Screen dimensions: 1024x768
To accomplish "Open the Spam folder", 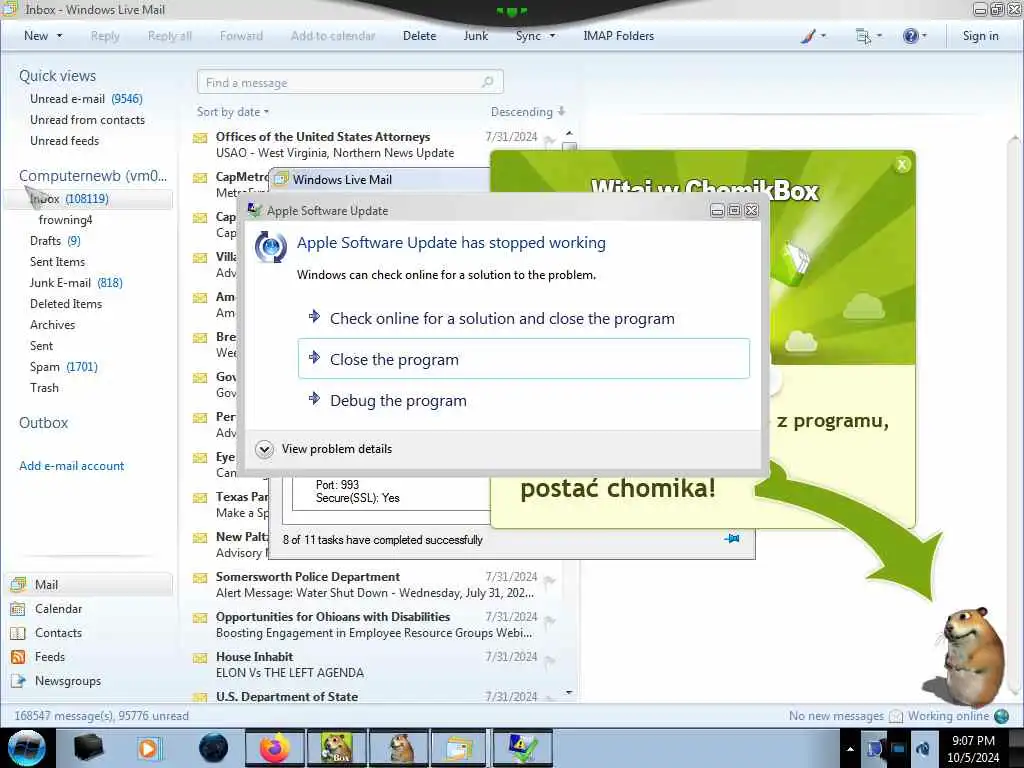I will tap(63, 367).
